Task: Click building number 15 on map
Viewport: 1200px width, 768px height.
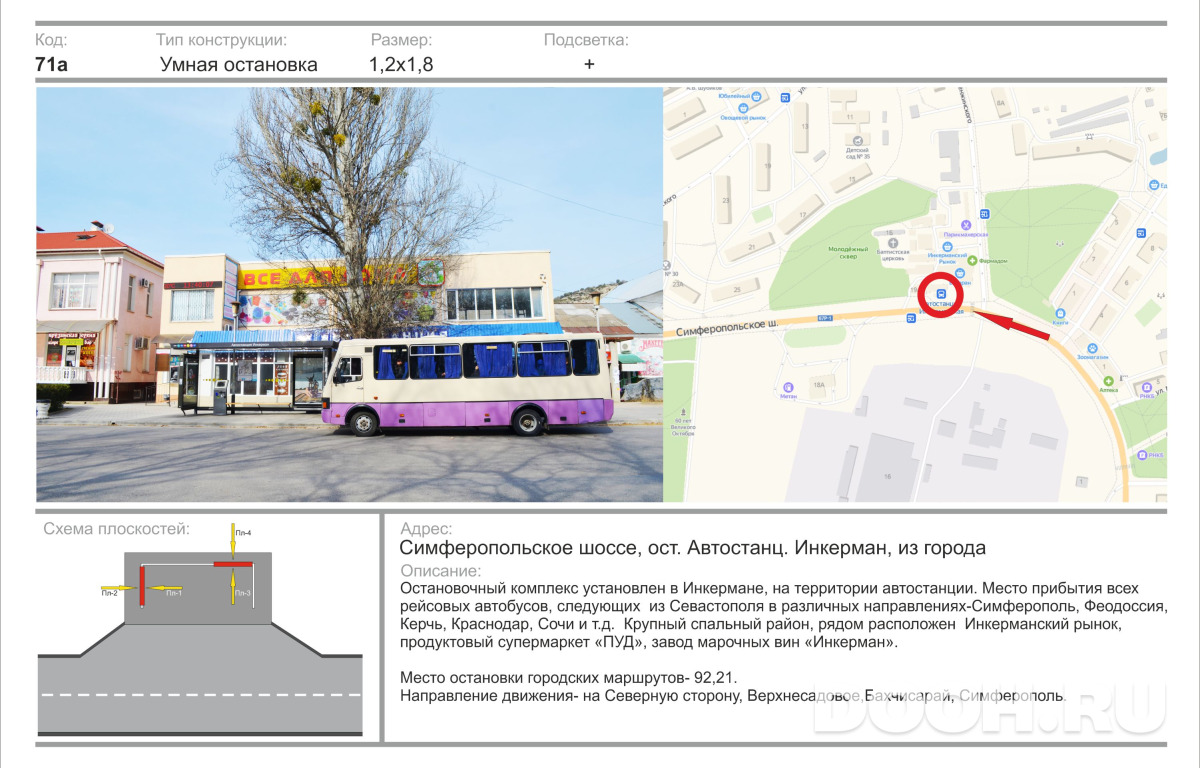Action: pyautogui.click(x=852, y=179)
